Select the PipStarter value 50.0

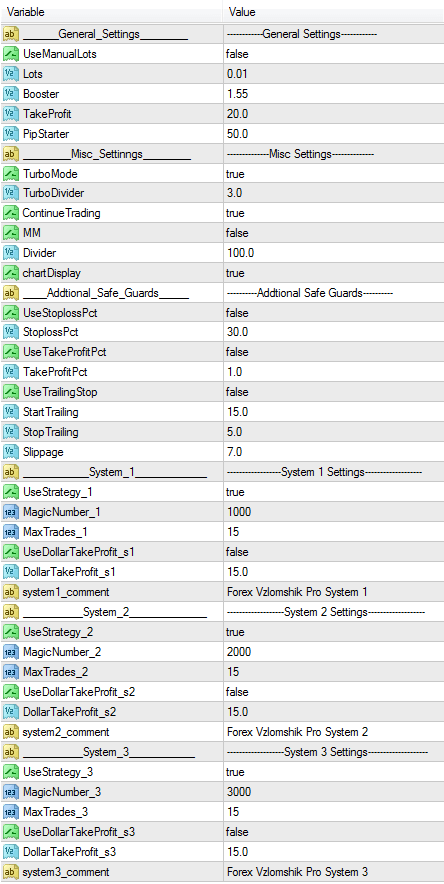(237, 134)
